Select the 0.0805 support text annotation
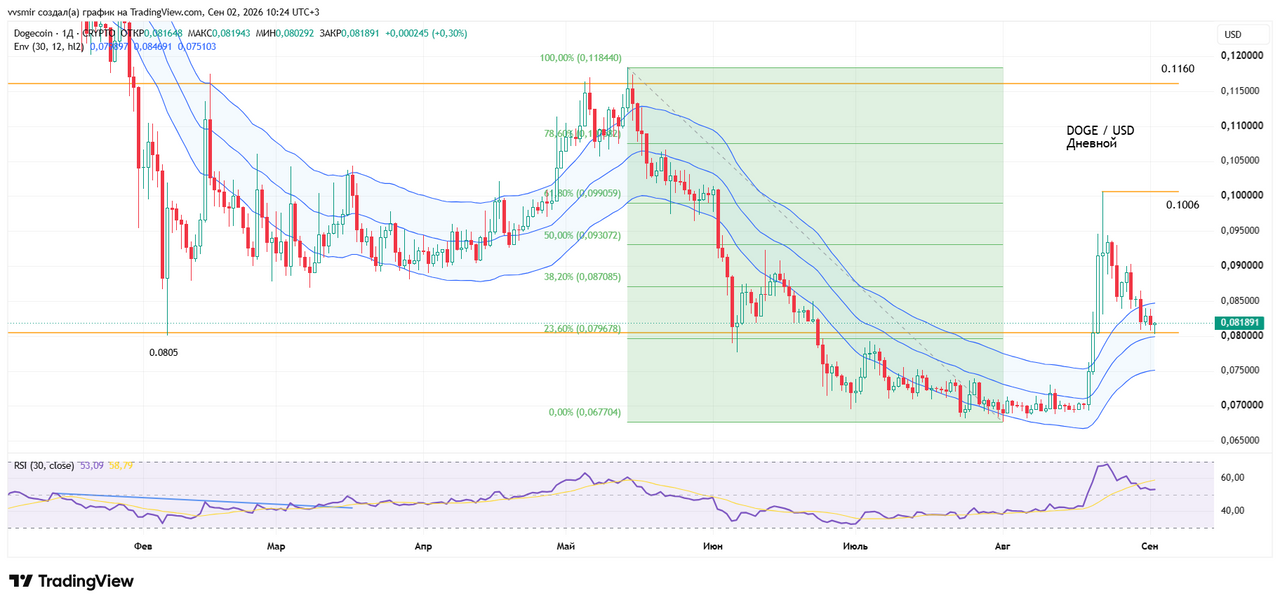Screen dimensions: 1280x605 (164, 352)
